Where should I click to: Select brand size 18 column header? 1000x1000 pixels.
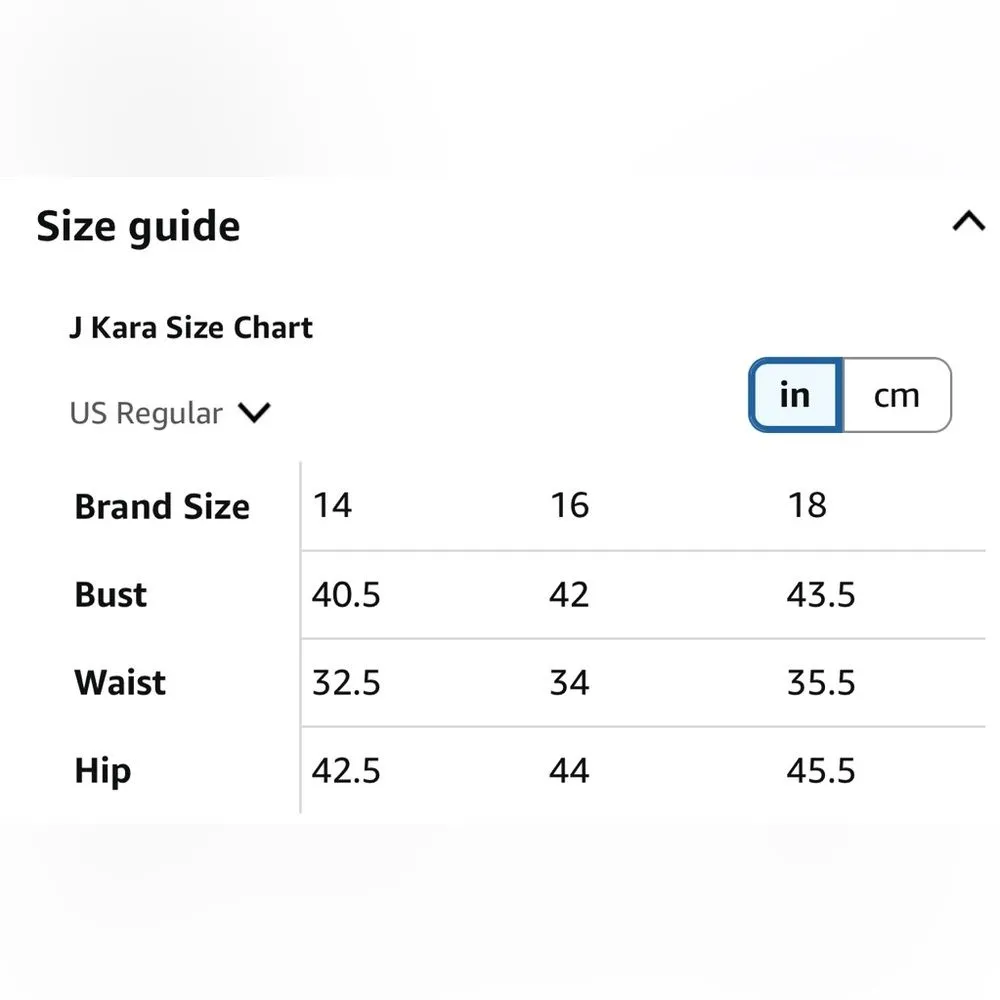(806, 506)
